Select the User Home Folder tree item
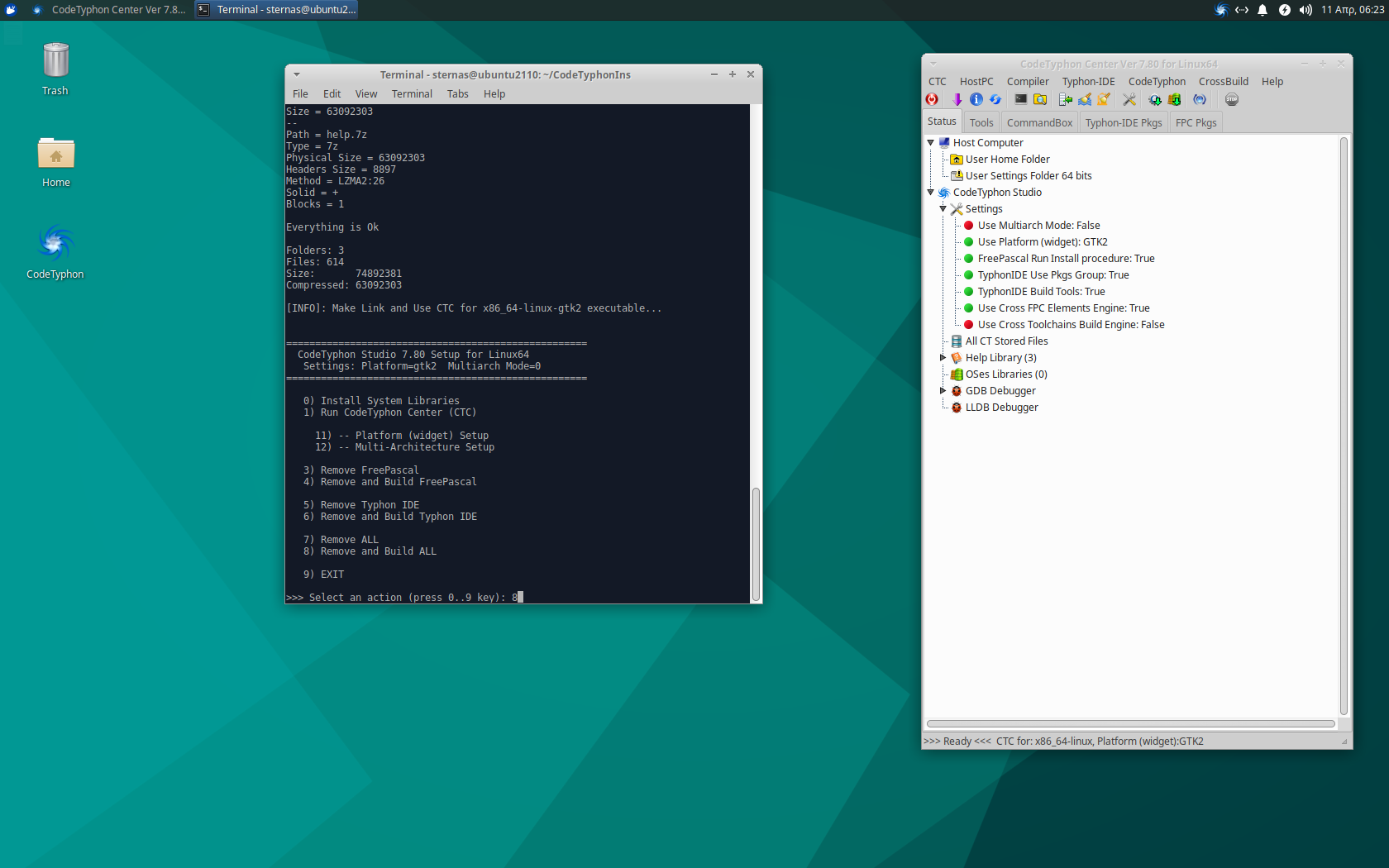Screen dimensions: 1389x868 tap(1007, 160)
